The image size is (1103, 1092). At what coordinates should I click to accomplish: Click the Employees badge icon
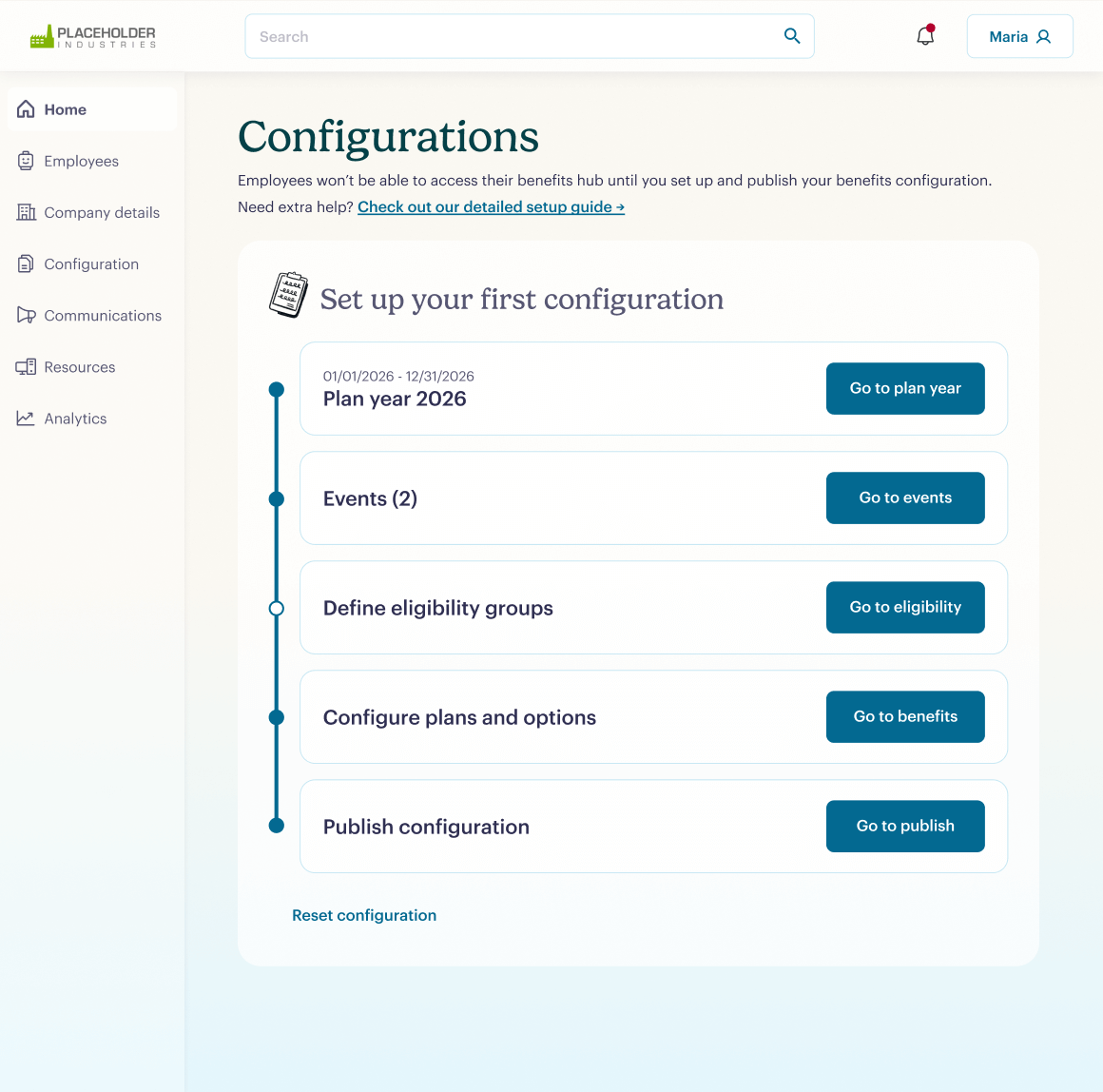[26, 161]
